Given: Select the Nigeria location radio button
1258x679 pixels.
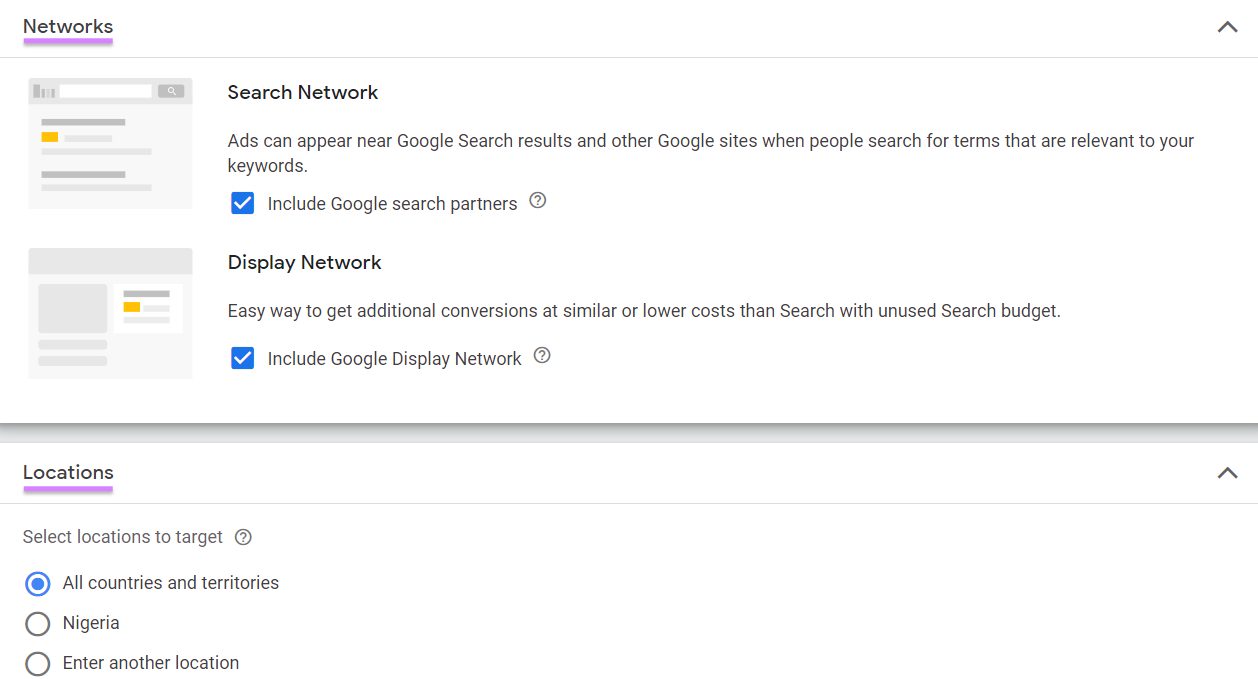Looking at the screenshot, I should click(37, 623).
